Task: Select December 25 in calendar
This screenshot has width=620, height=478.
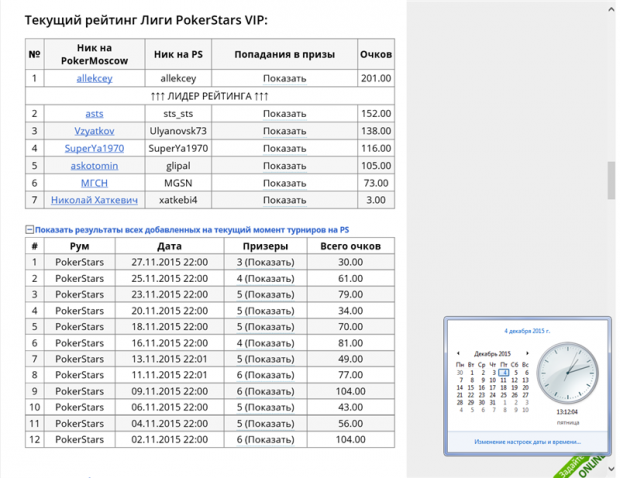Action: click(x=504, y=395)
